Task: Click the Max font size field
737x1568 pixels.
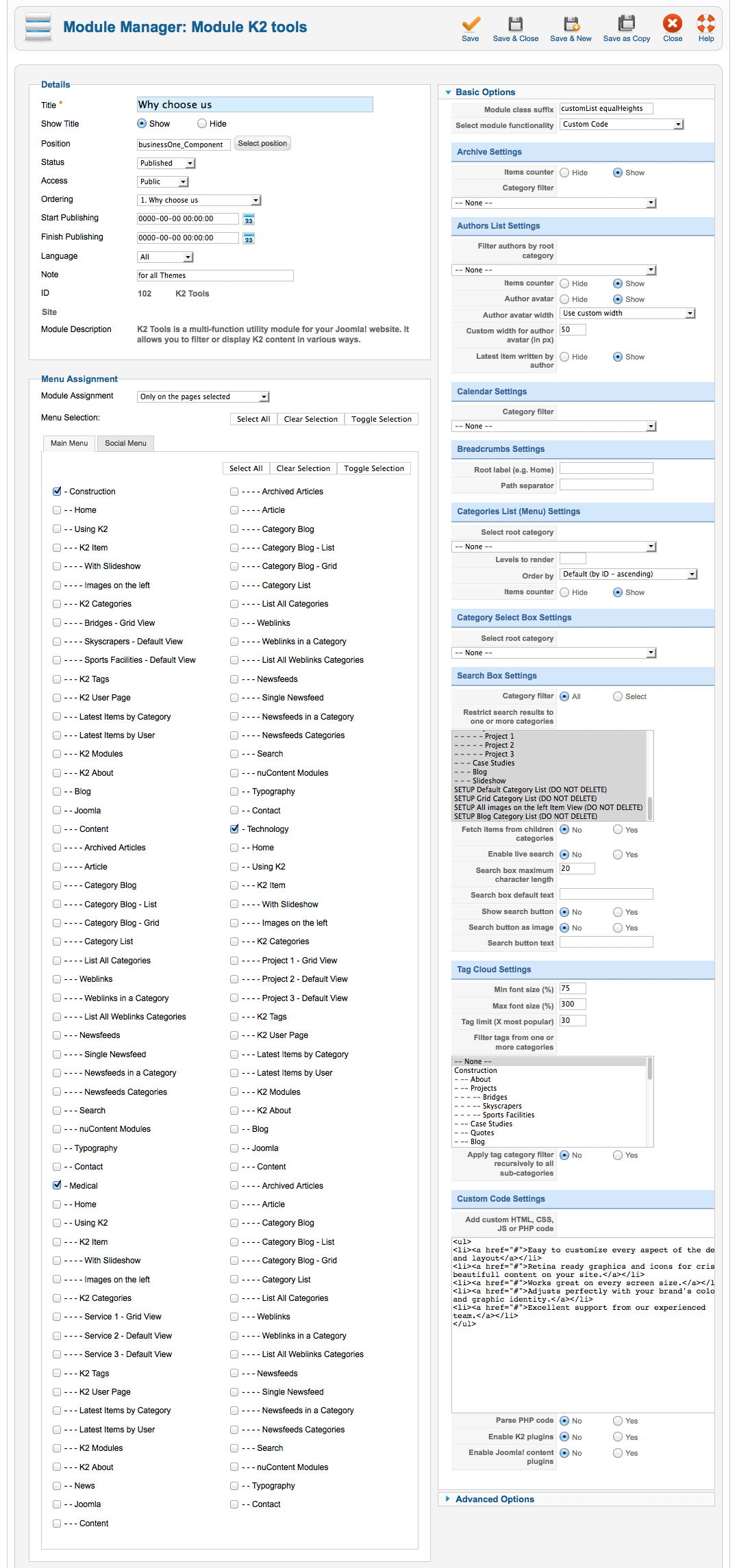Action: [573, 1004]
